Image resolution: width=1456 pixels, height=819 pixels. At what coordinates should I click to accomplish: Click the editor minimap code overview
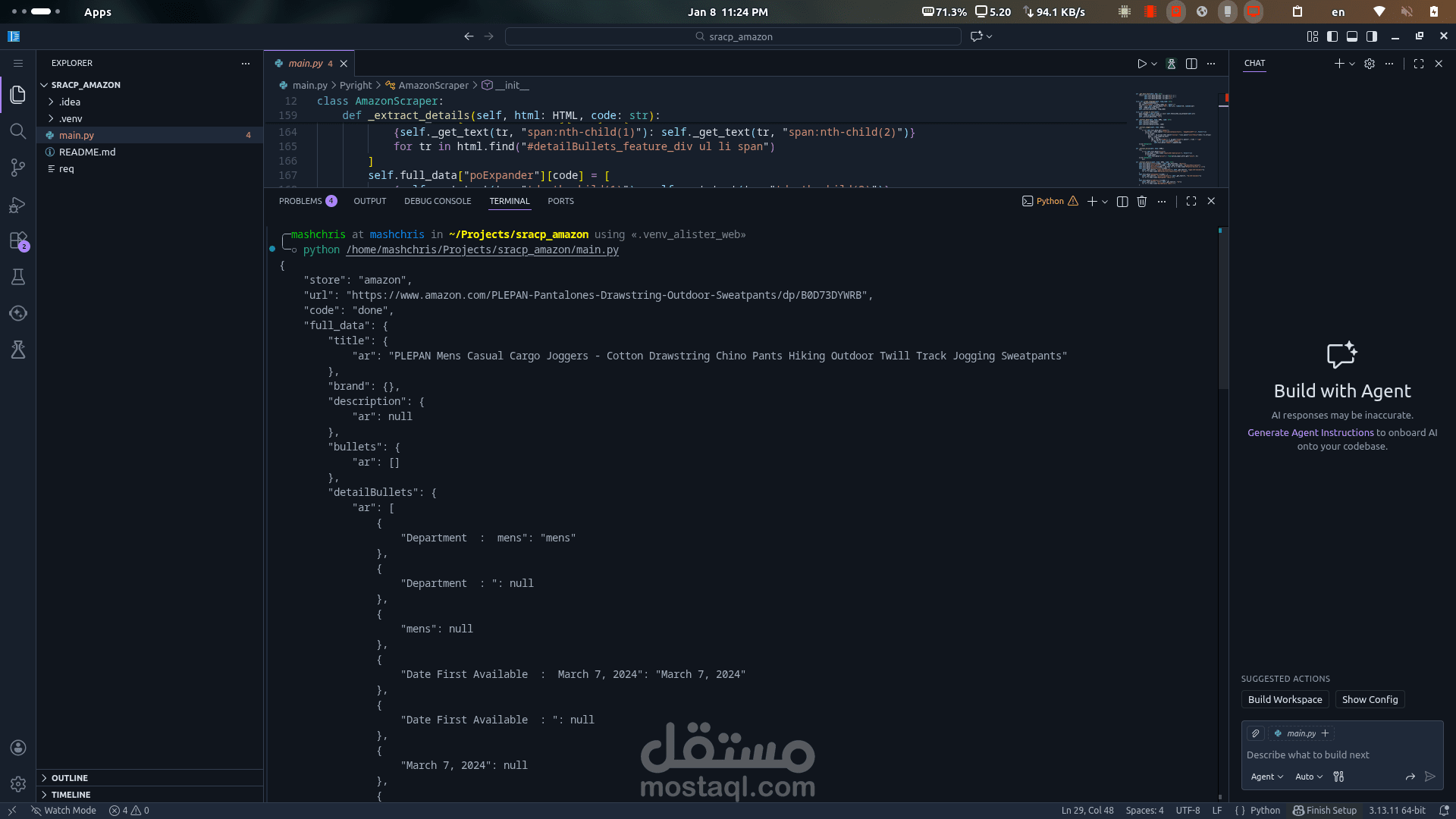point(1174,139)
